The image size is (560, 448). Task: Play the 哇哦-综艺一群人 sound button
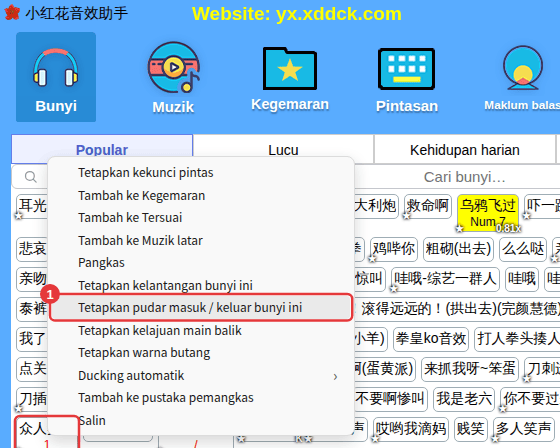pos(445,279)
